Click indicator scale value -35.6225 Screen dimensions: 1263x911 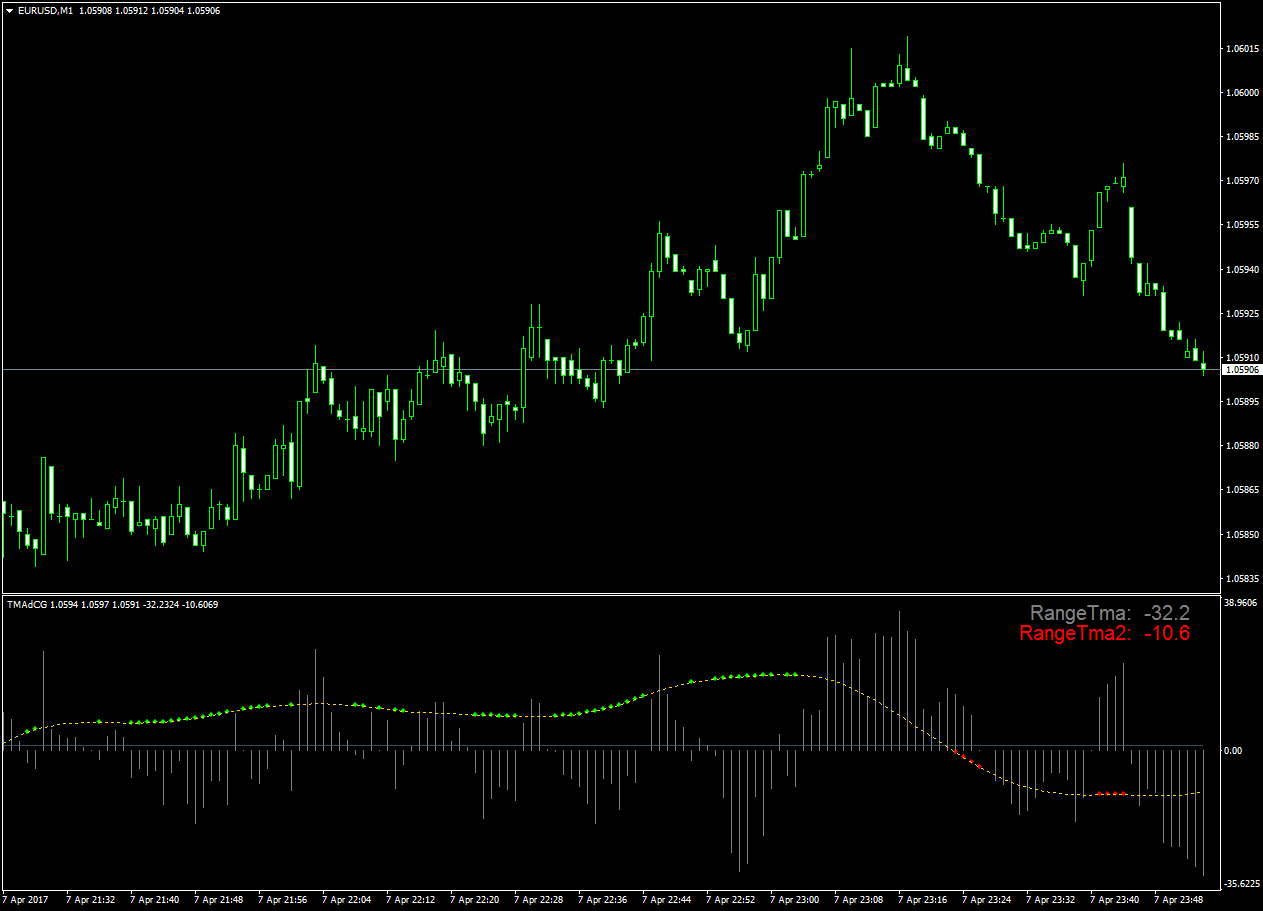(x=1242, y=884)
